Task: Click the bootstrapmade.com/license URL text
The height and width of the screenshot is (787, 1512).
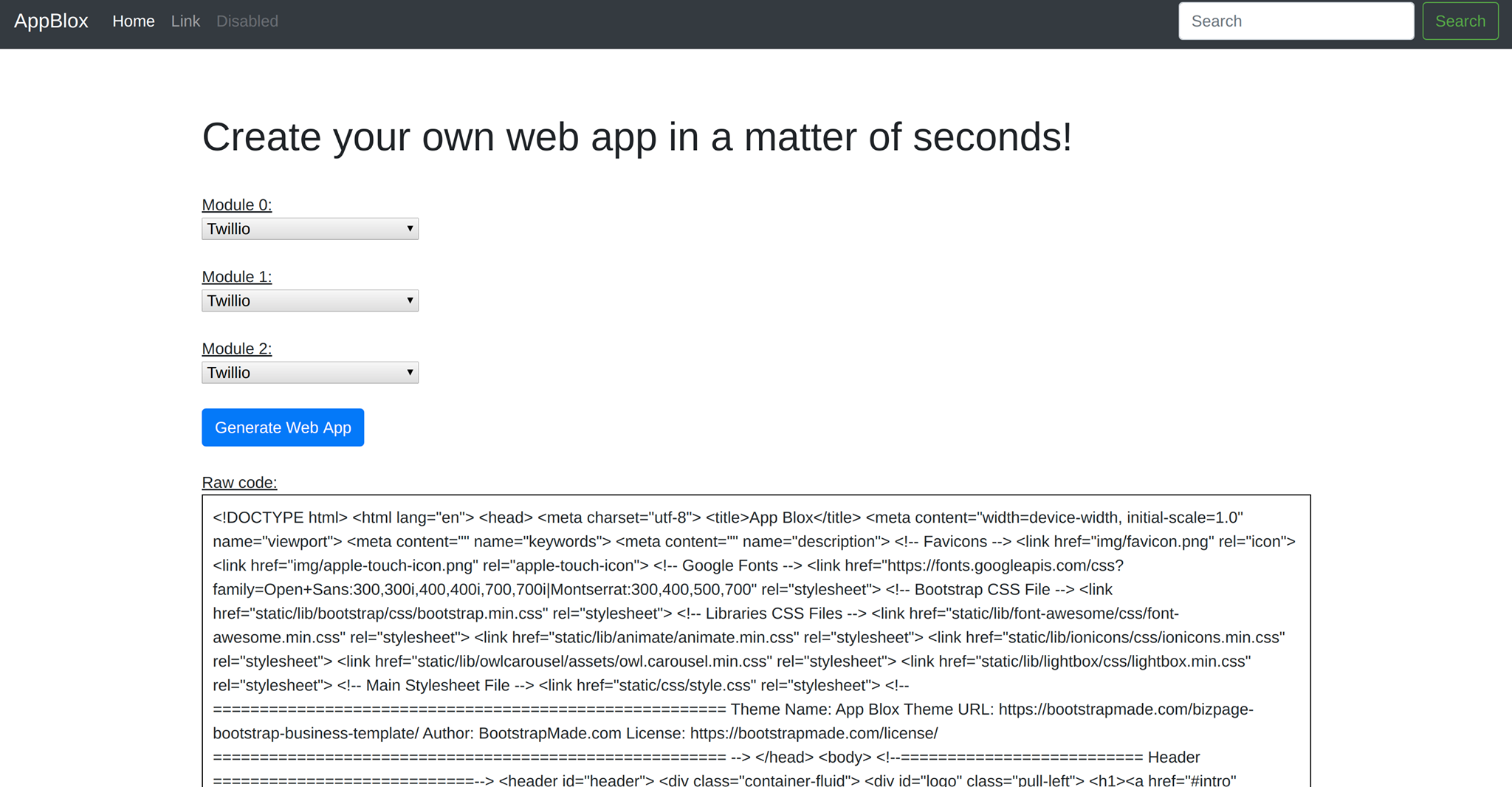Action: coord(814,734)
